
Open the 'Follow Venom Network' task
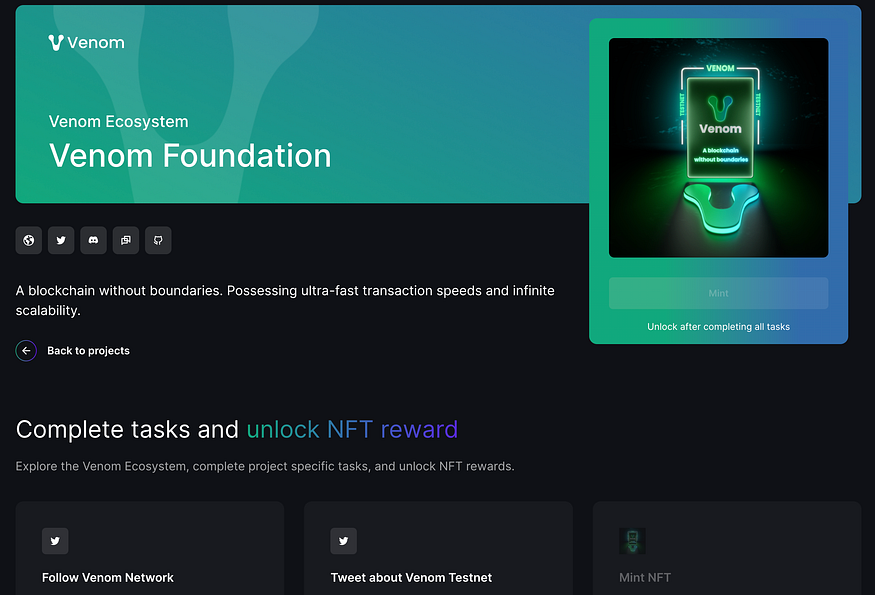tap(108, 578)
